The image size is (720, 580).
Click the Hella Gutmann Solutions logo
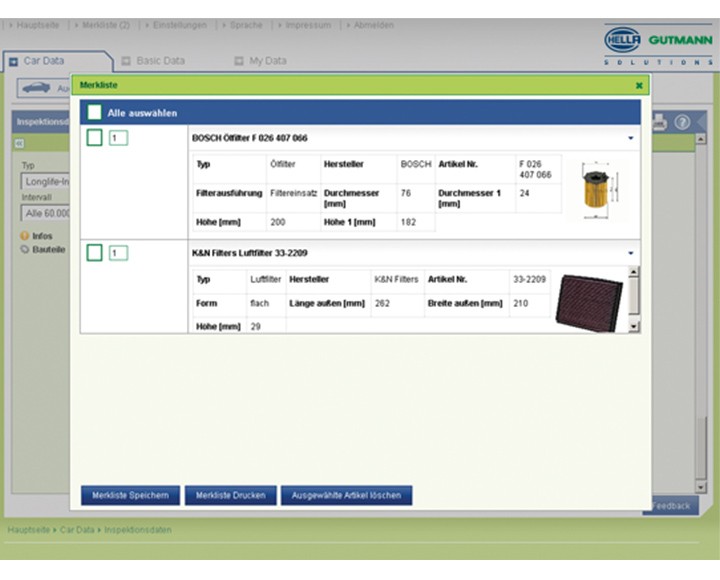pyautogui.click(x=659, y=46)
